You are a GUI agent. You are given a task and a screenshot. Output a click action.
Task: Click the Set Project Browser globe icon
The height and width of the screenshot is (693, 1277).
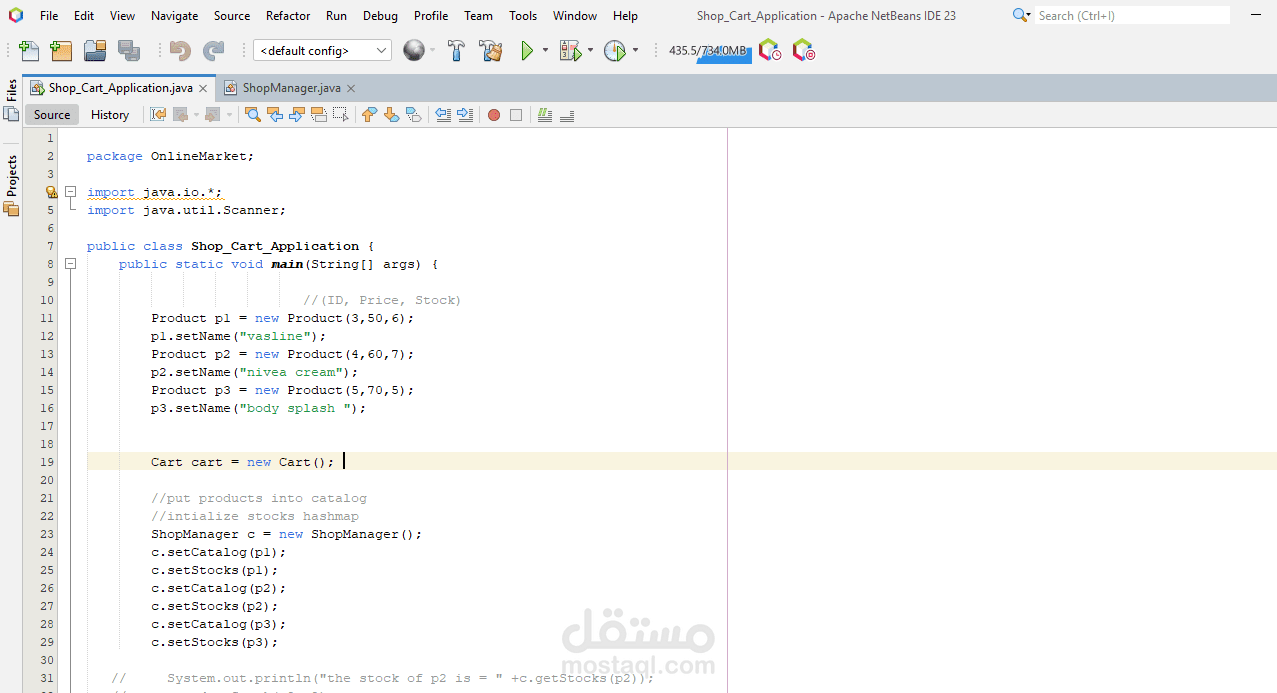click(x=413, y=50)
